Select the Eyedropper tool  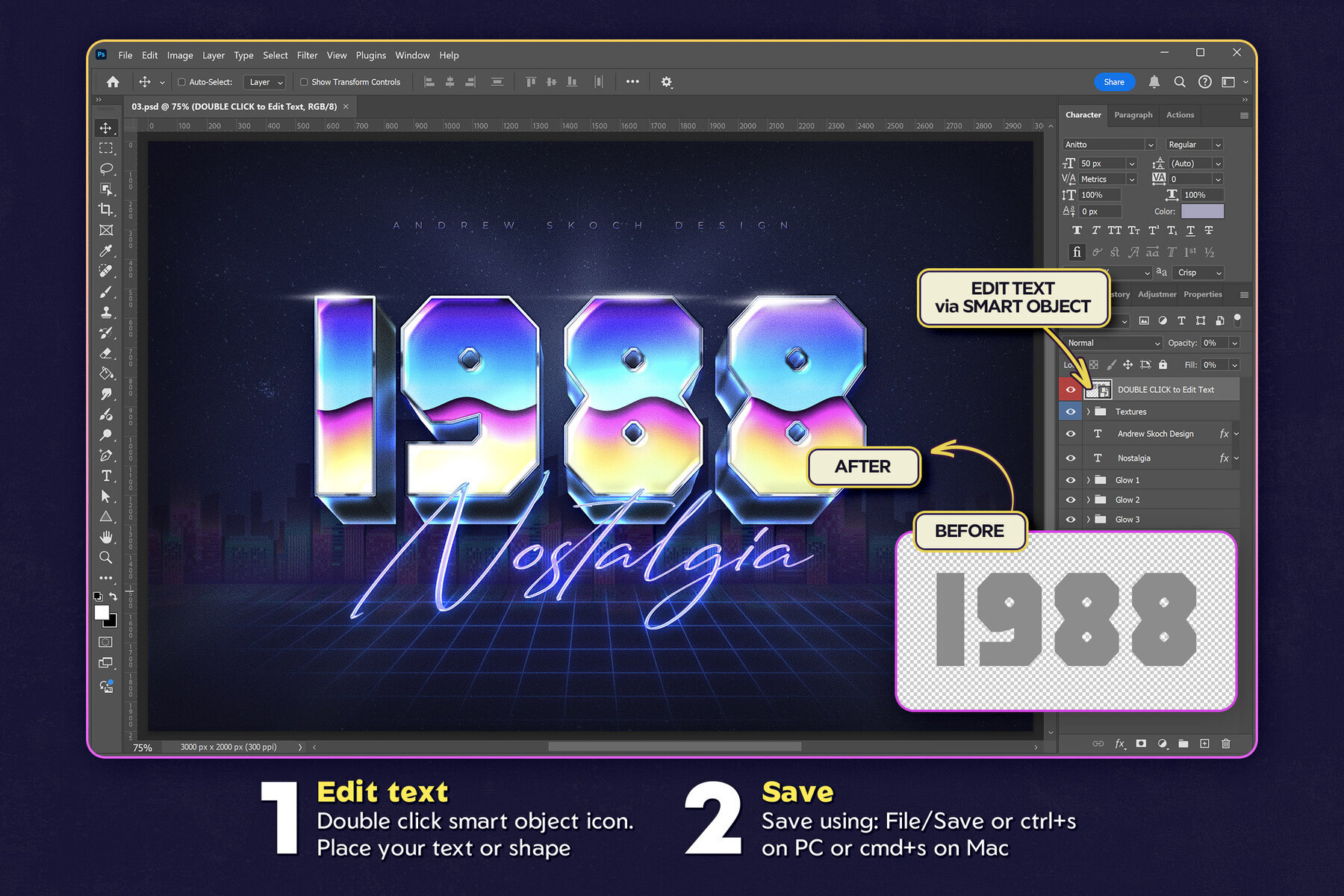(106, 251)
